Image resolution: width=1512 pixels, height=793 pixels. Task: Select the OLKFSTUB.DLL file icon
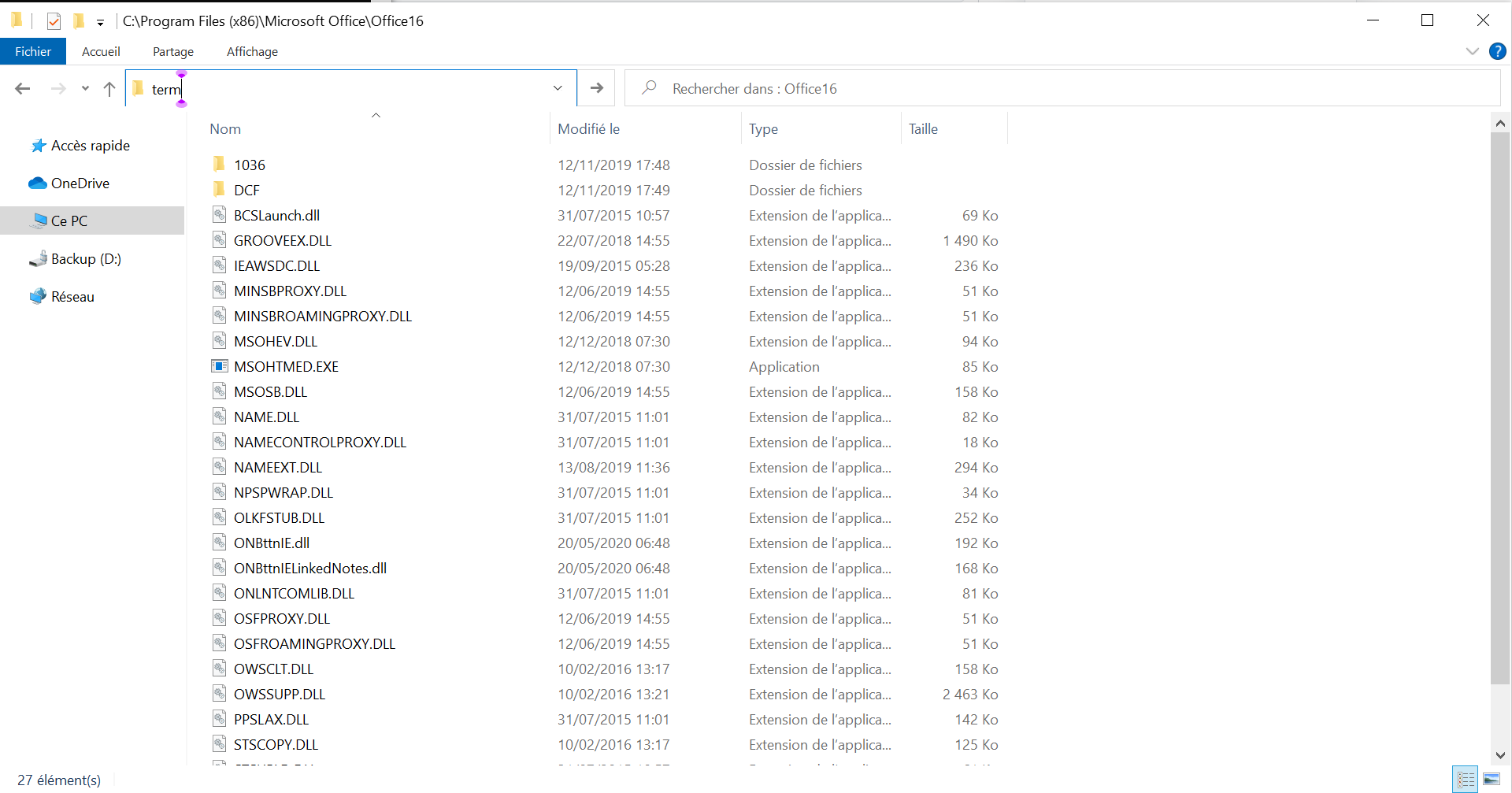220,517
